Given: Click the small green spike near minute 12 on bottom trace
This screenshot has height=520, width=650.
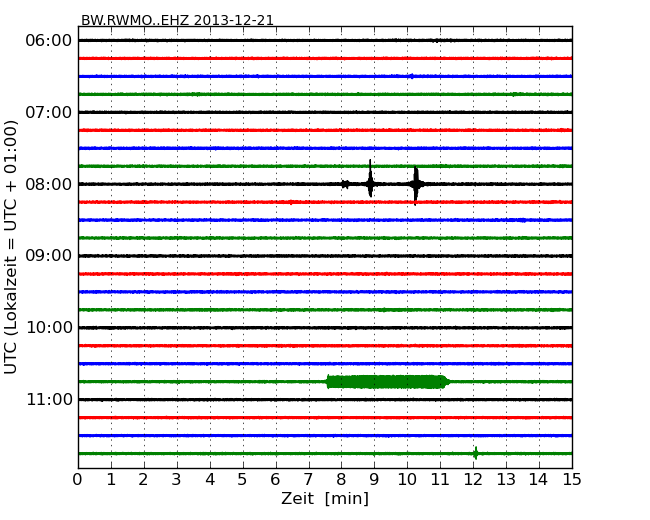Looking at the screenshot, I should 475,453.
